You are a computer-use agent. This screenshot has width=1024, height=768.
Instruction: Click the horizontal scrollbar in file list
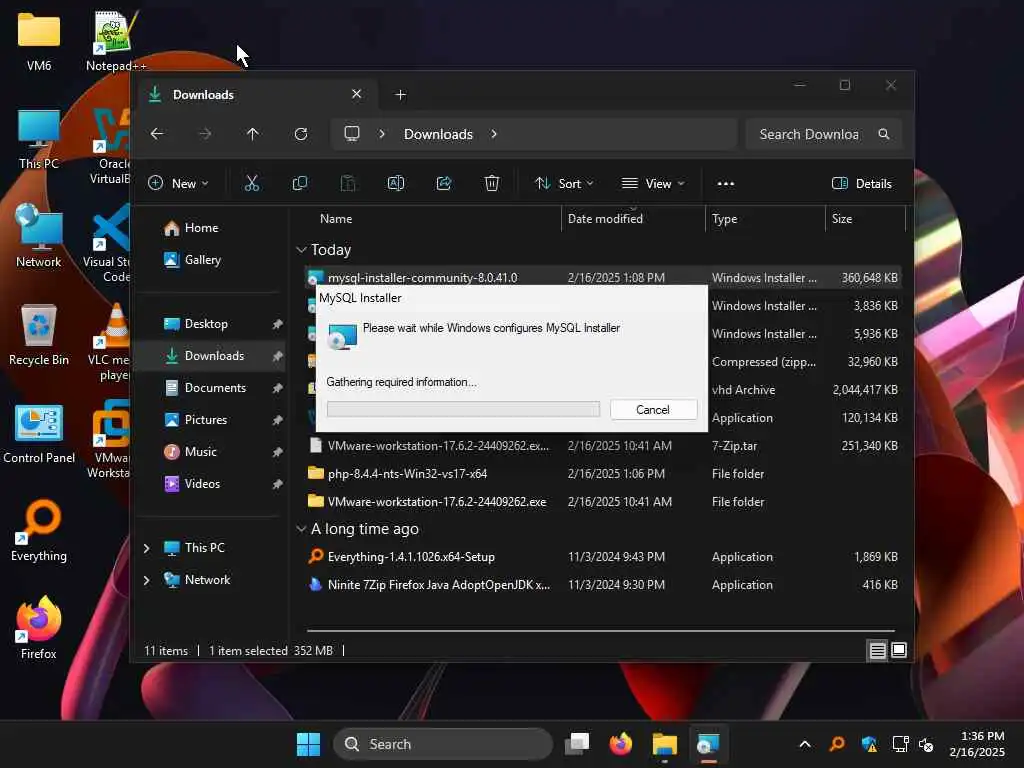click(x=601, y=631)
